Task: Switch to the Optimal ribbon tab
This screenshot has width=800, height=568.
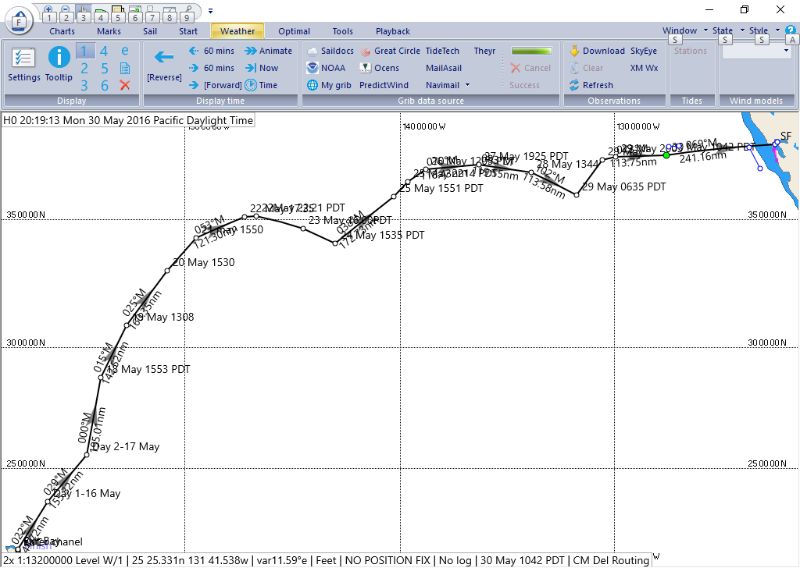Action: [x=293, y=31]
